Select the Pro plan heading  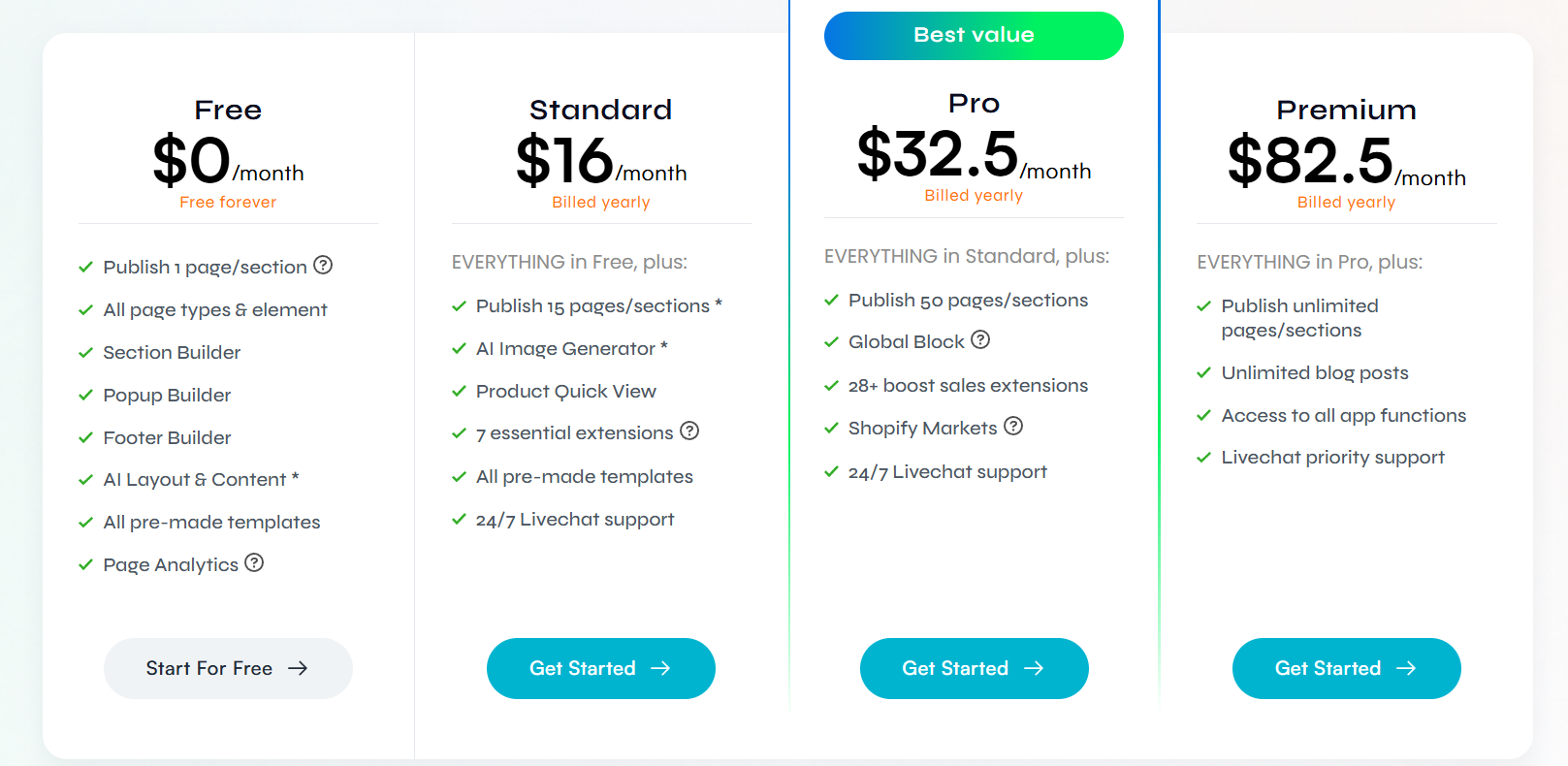click(x=974, y=103)
